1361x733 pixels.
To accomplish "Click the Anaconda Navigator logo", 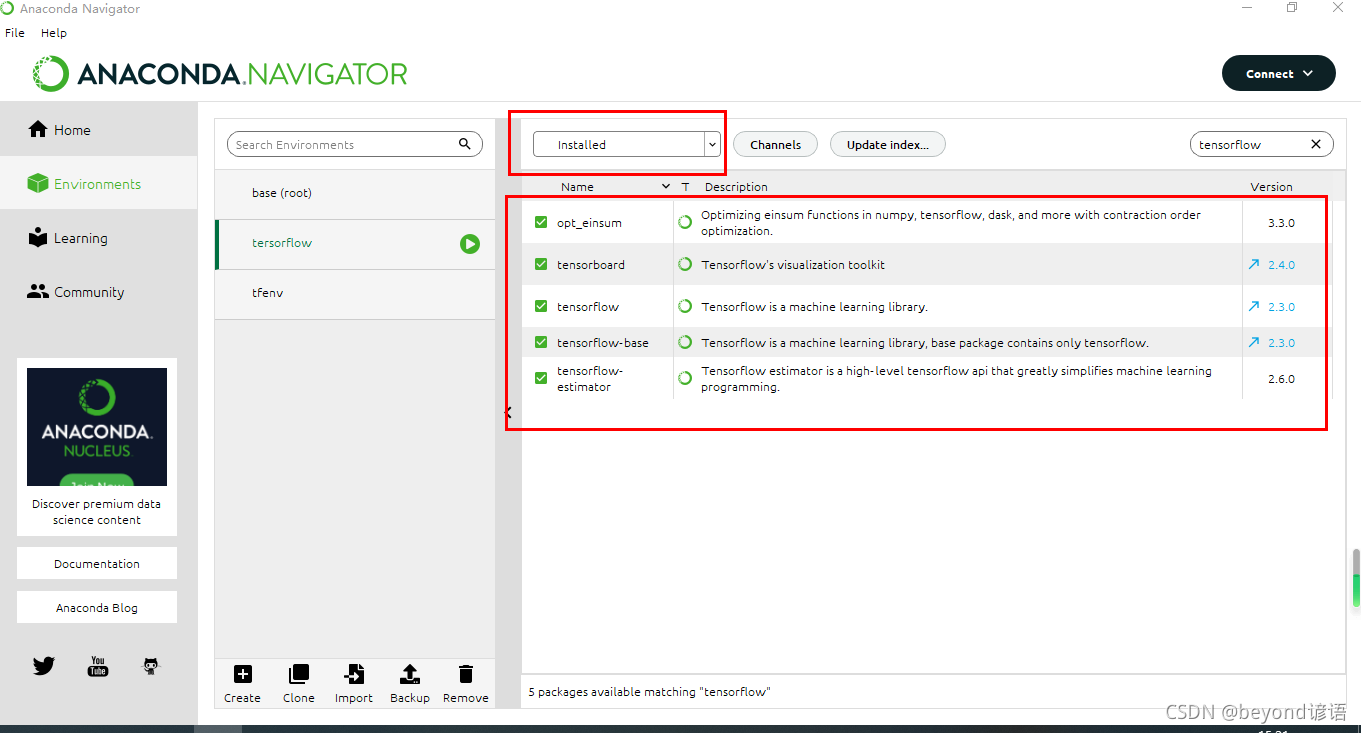I will pos(220,74).
